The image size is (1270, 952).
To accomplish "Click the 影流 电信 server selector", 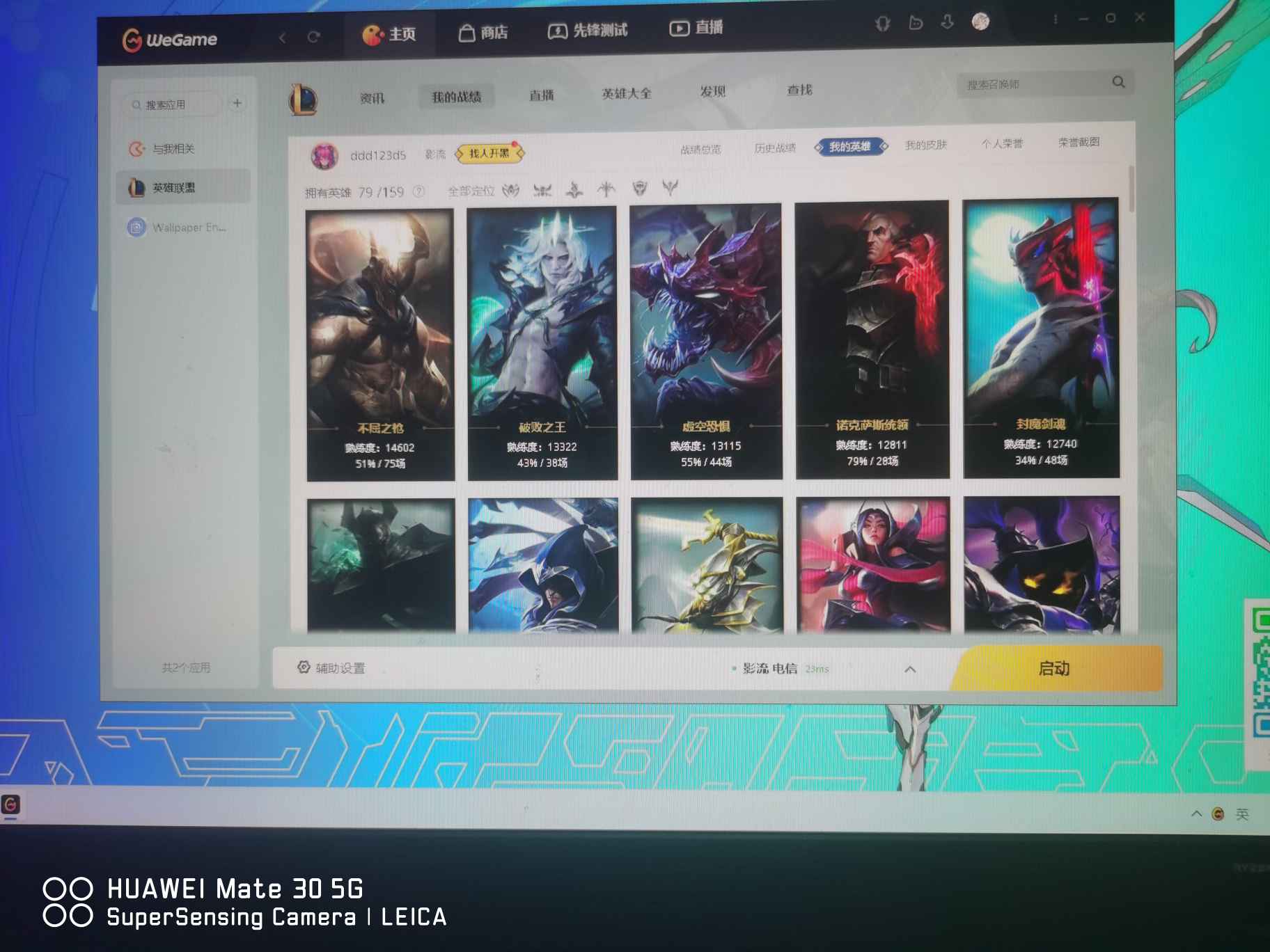I will [780, 669].
